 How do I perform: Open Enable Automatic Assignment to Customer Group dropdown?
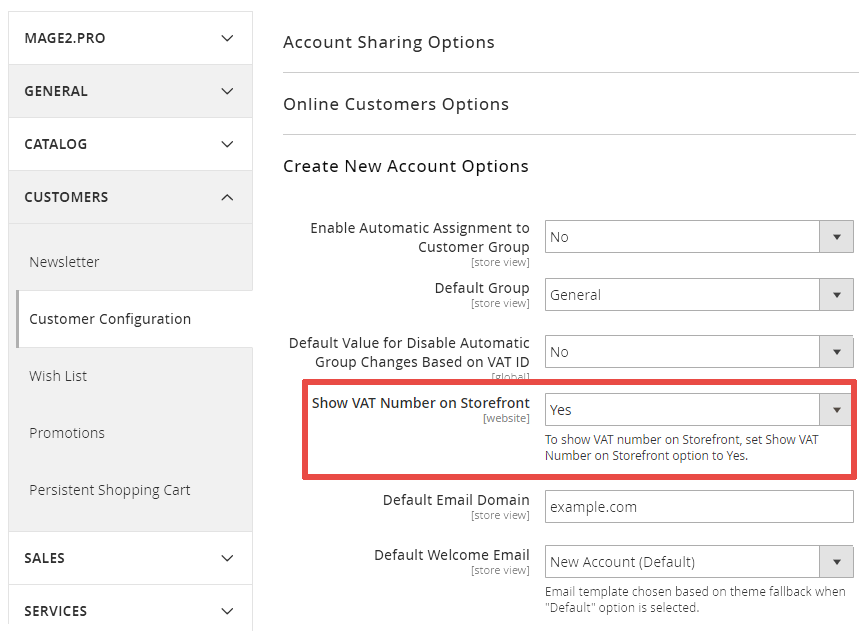[699, 237]
